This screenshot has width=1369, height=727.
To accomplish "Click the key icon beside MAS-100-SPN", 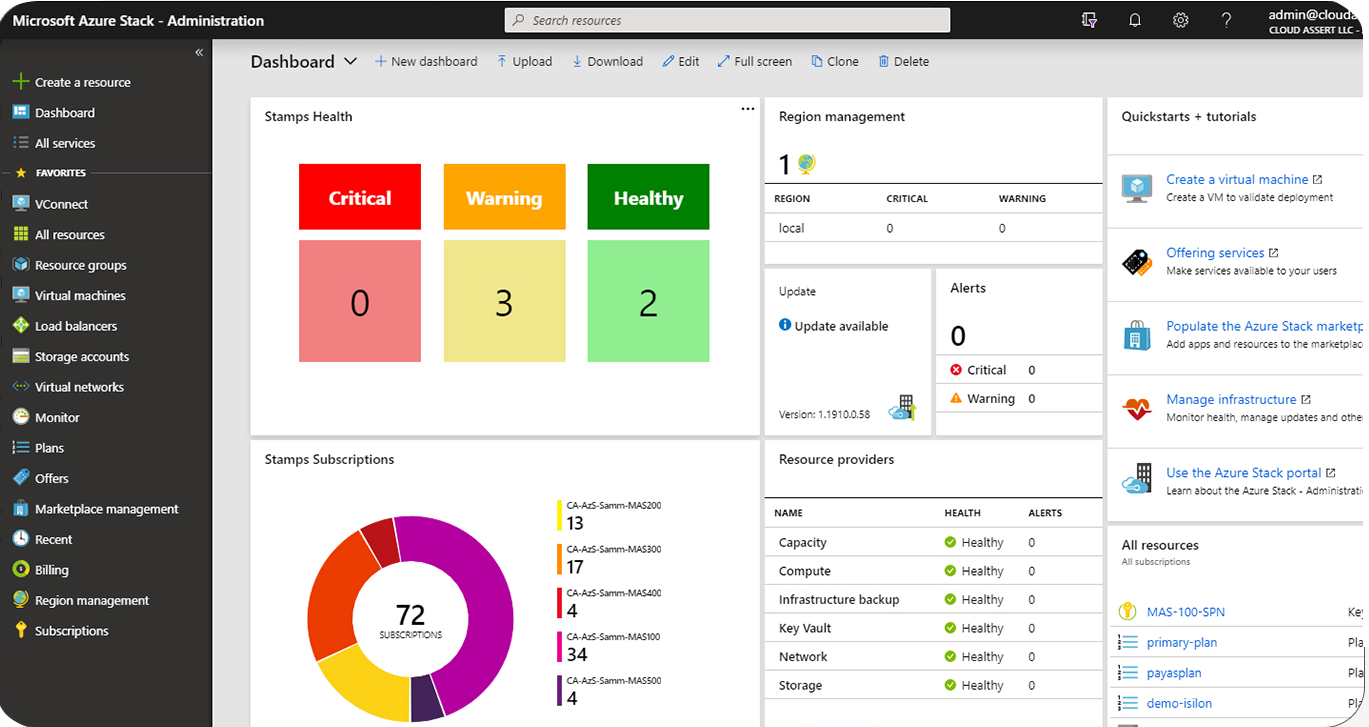I will (x=1128, y=611).
